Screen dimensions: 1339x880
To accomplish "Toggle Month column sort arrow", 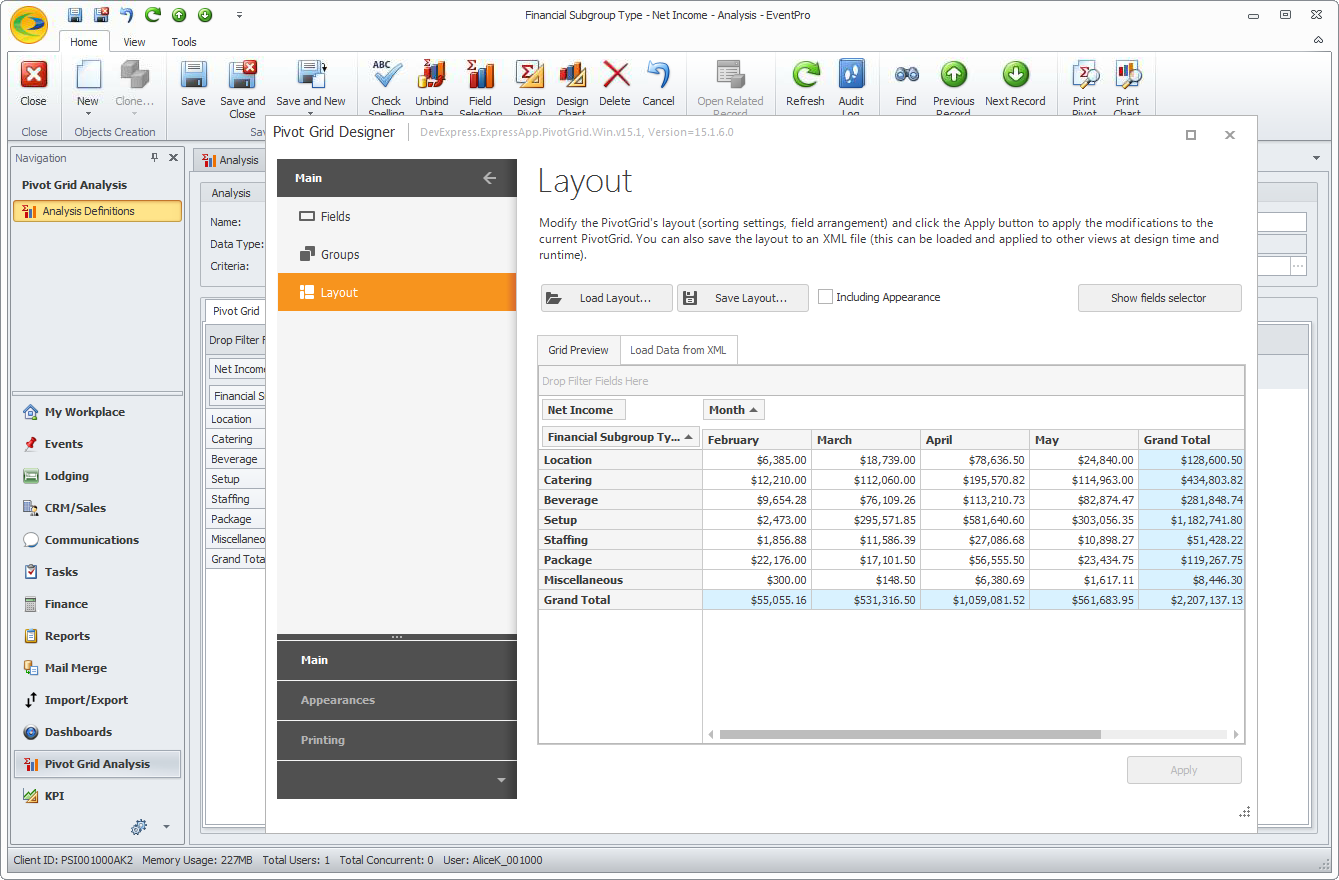I will (x=753, y=410).
